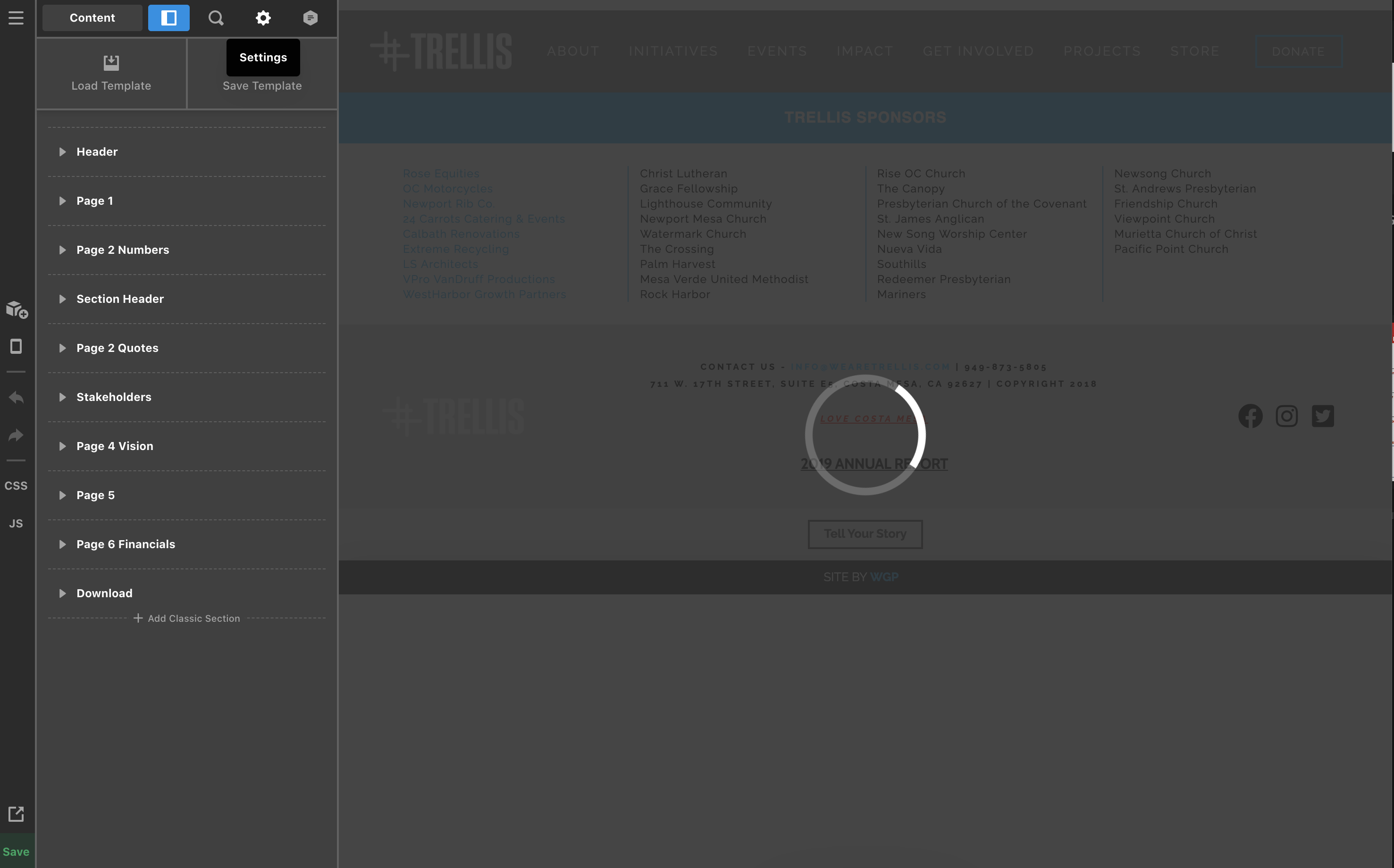This screenshot has height=868, width=1394.
Task: Open the LS Architects sponsor link
Action: (x=440, y=264)
